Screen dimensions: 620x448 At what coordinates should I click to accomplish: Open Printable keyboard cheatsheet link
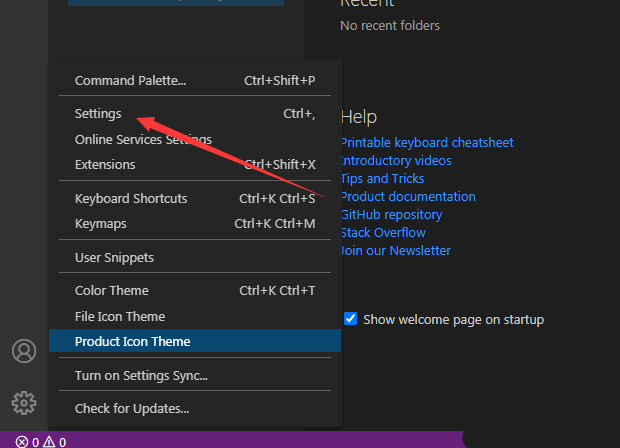(427, 143)
